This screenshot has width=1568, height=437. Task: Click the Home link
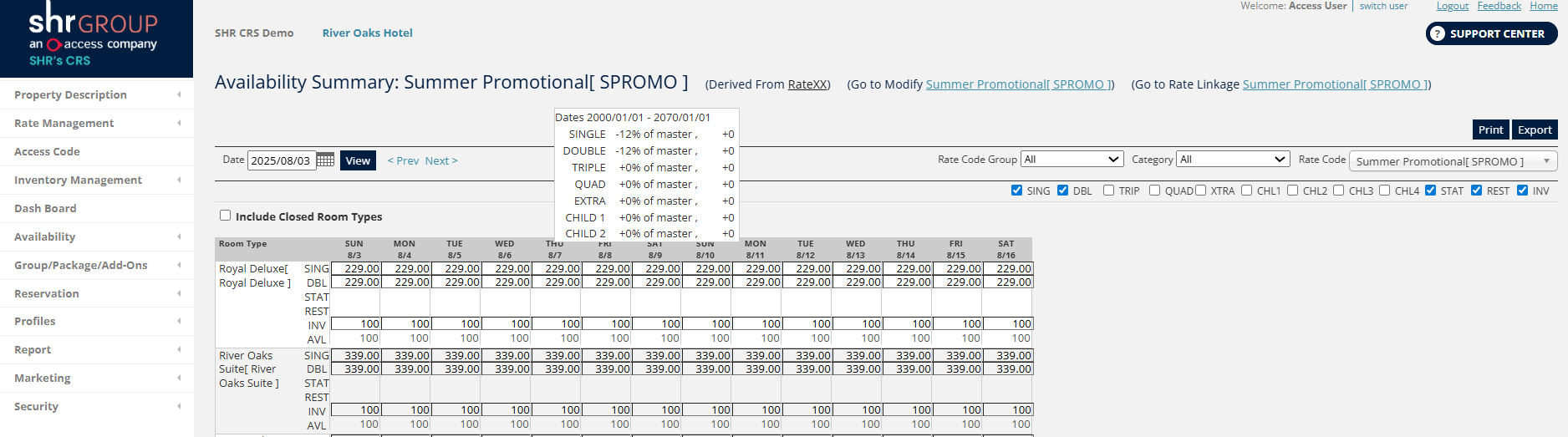click(1544, 6)
